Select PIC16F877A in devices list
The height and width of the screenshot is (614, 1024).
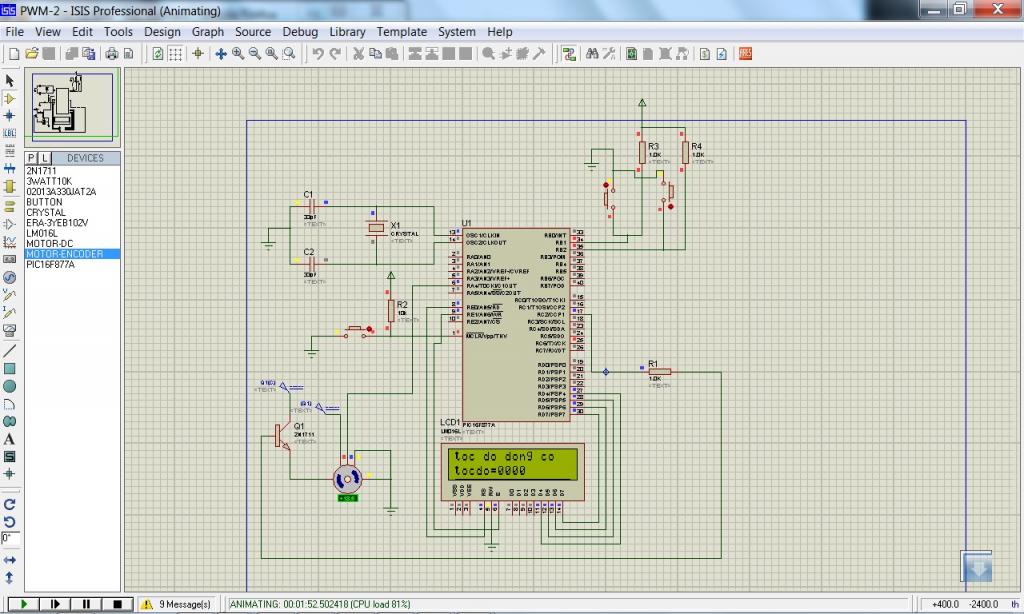(x=50, y=264)
